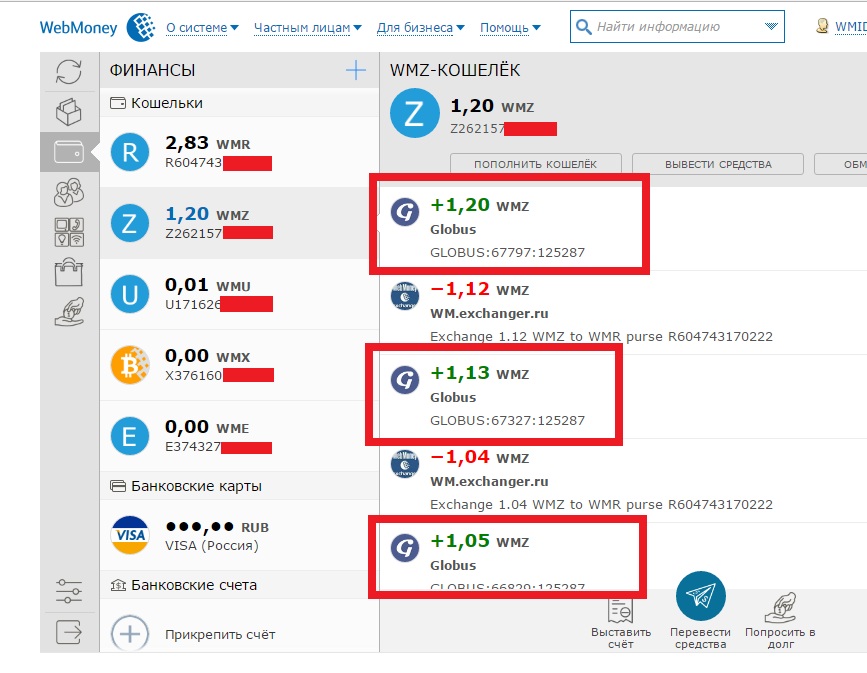Click the WM.exchanger.ru icon of the −1,04 WMZ transaction

[405, 464]
